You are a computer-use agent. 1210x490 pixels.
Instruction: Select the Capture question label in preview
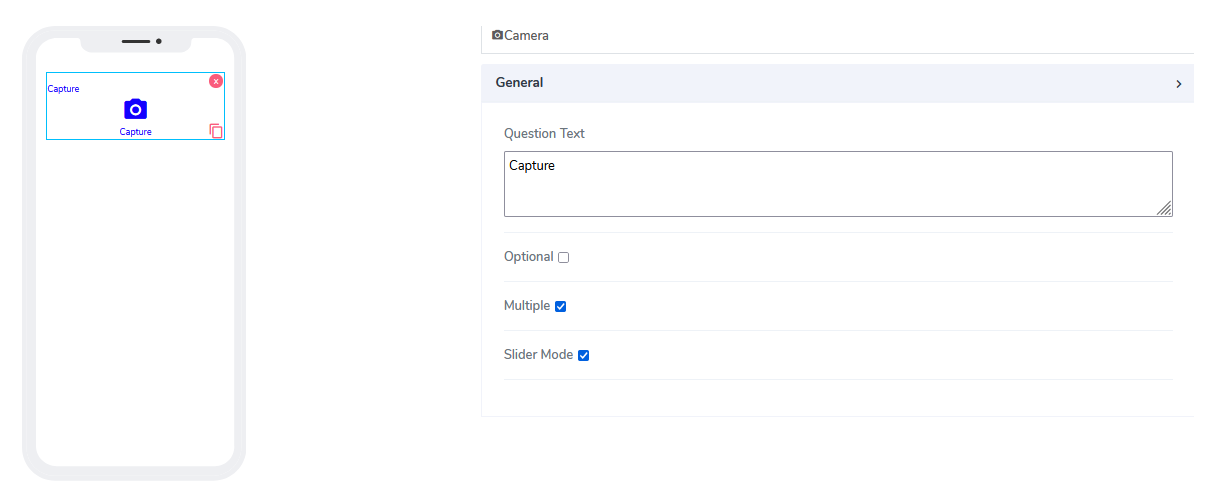coord(64,89)
